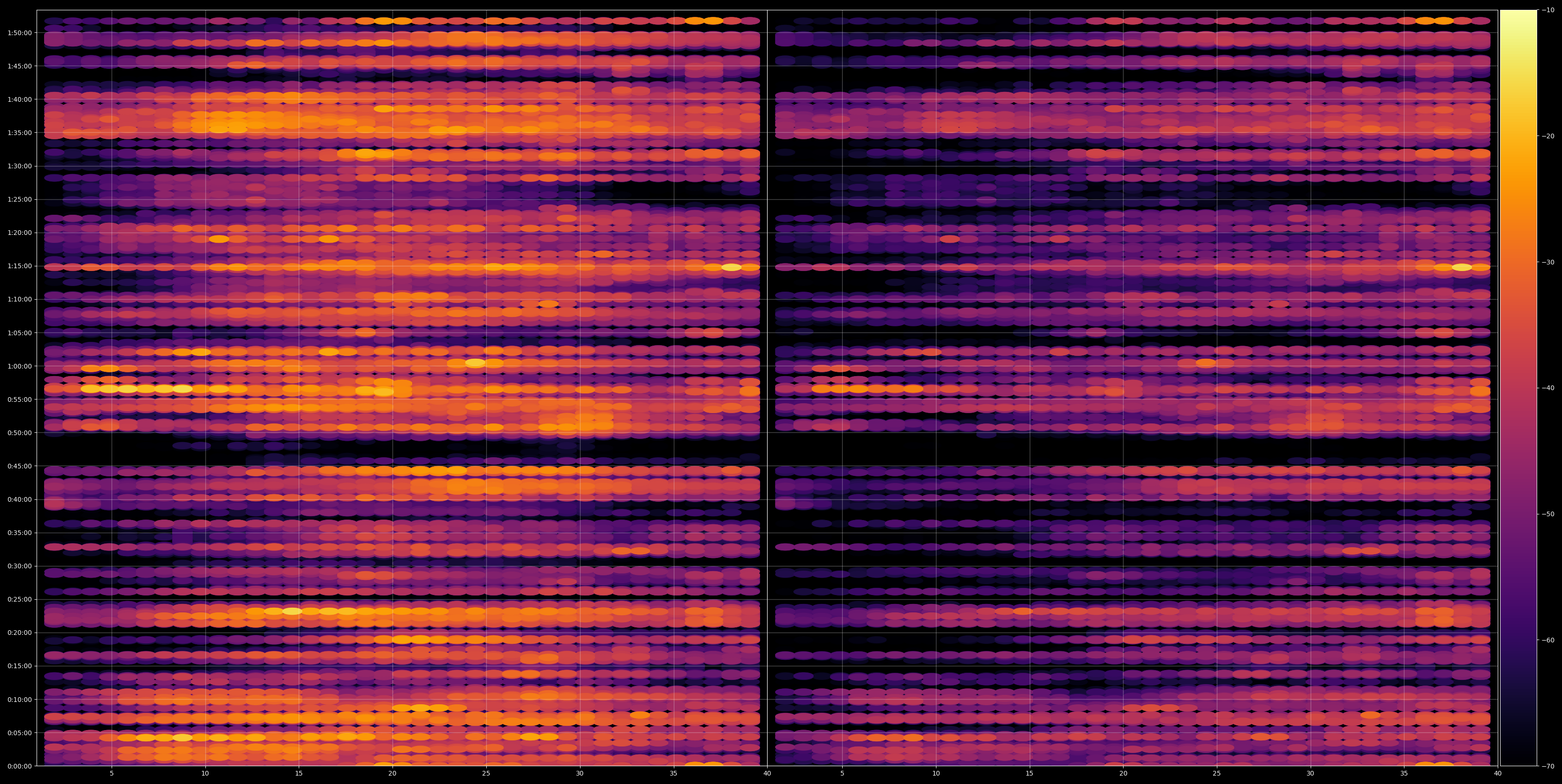Screen dimensions: 1562x784
Task: Click the 1:05:00 y-axis time label
Action: (x=20, y=332)
